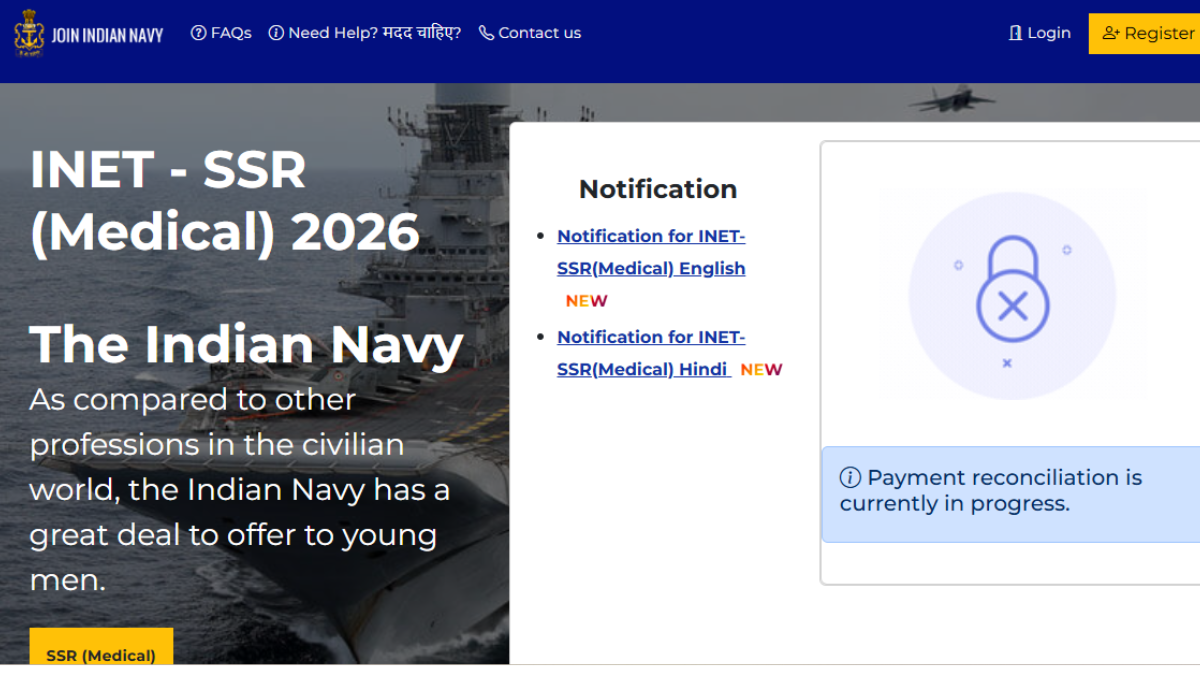Click the info icon in payment reconciliation alert
The width and height of the screenshot is (1200, 675).
click(x=850, y=478)
